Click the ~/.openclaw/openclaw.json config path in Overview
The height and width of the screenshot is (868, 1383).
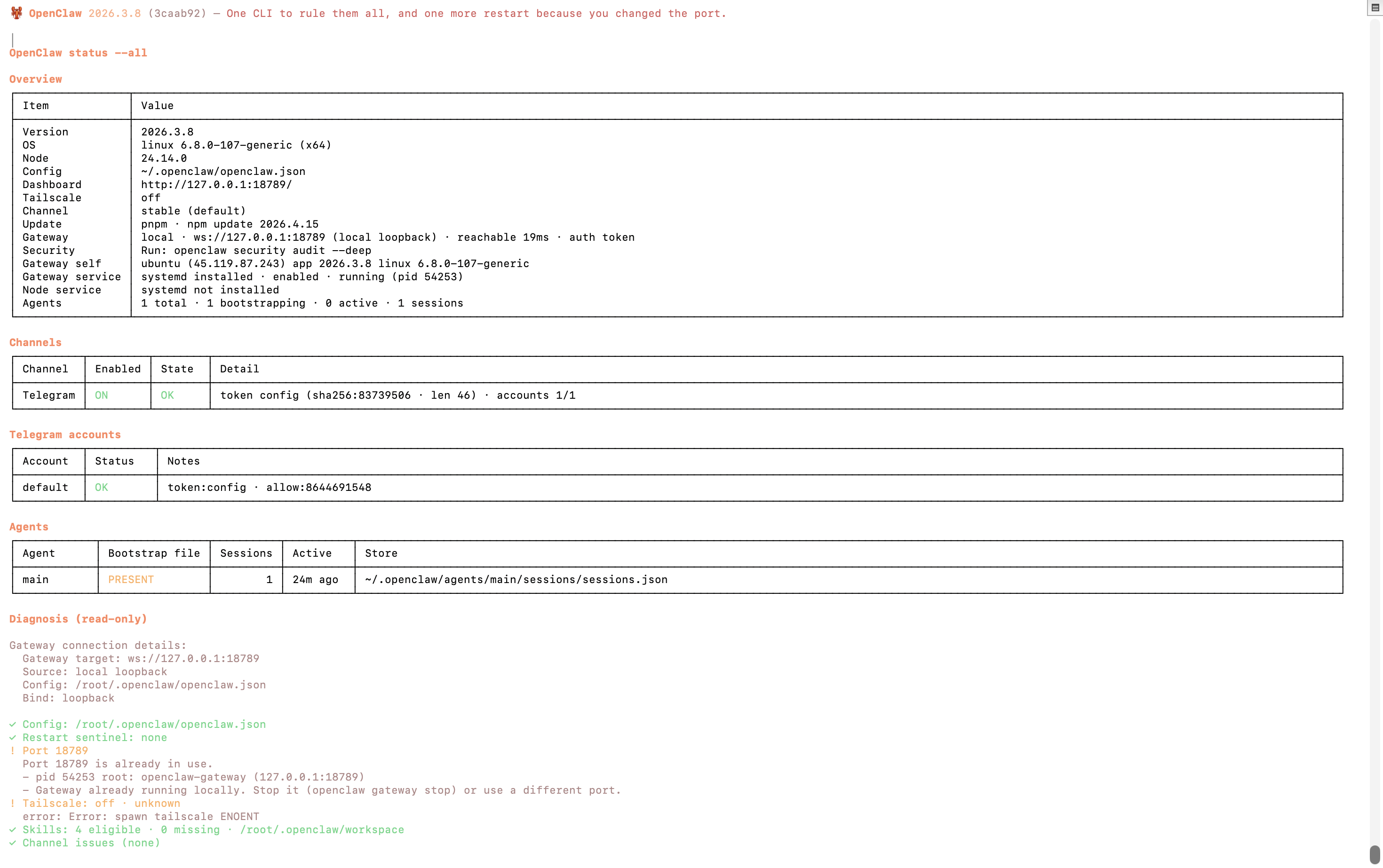pyautogui.click(x=223, y=172)
